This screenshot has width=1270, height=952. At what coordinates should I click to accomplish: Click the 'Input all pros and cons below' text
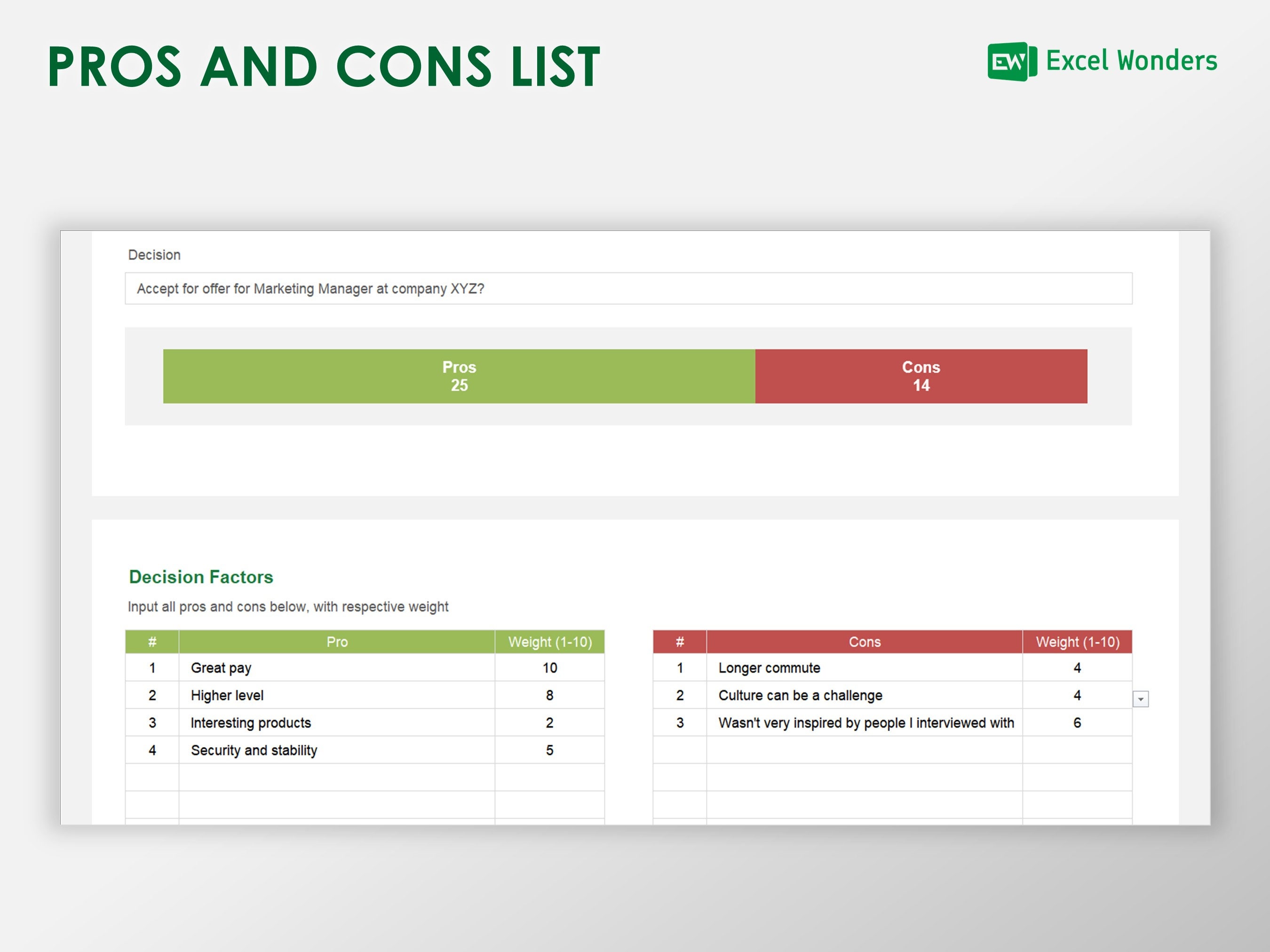[288, 606]
